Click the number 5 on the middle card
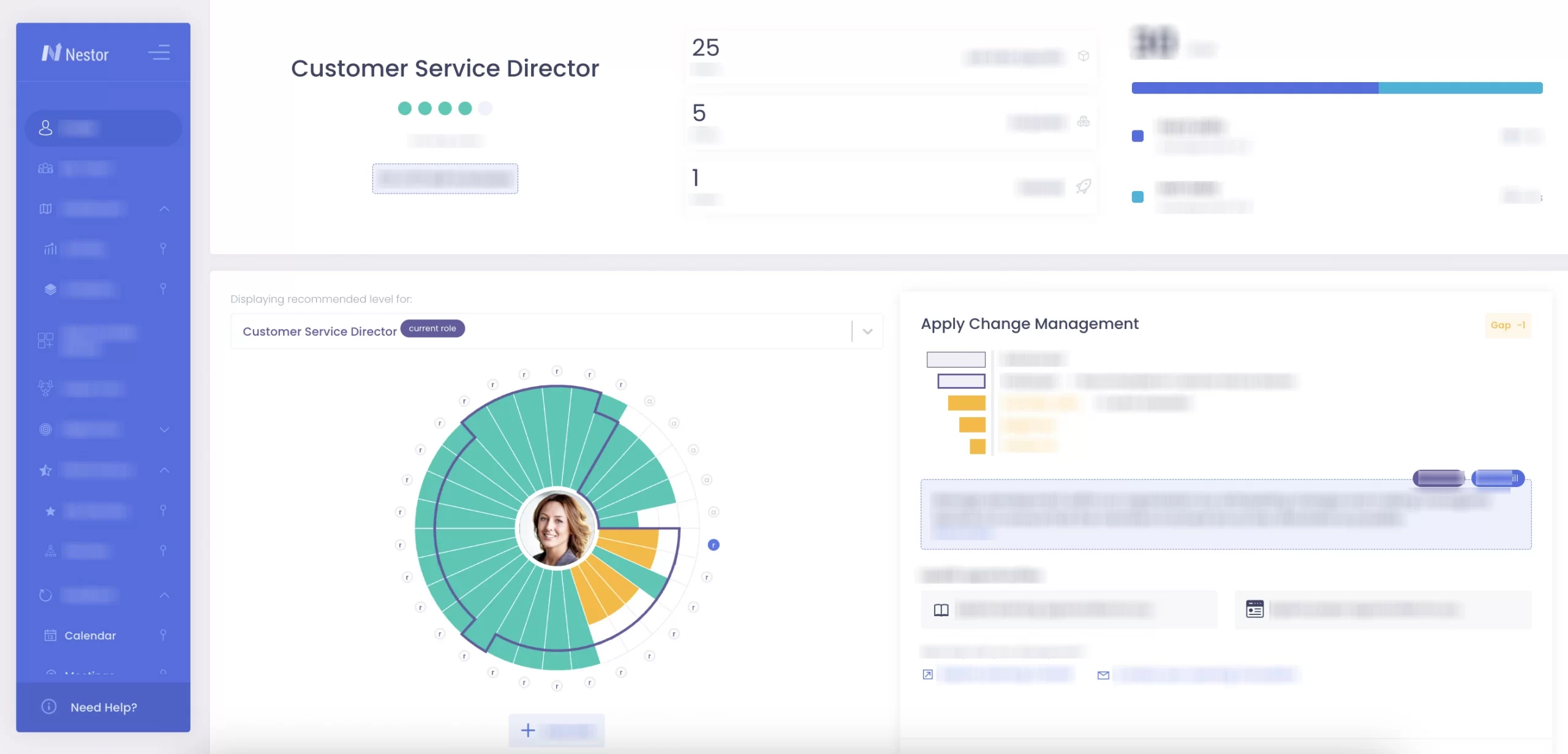 click(x=699, y=113)
